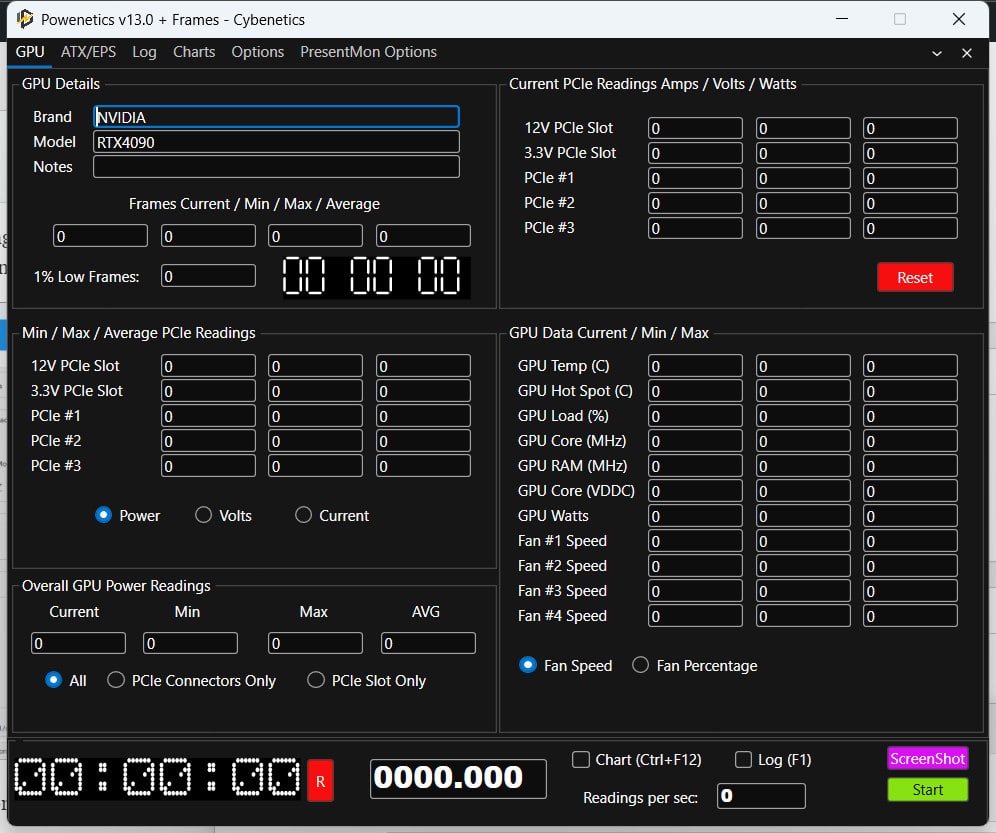Click the GPU Core (MHz) label

572,441
